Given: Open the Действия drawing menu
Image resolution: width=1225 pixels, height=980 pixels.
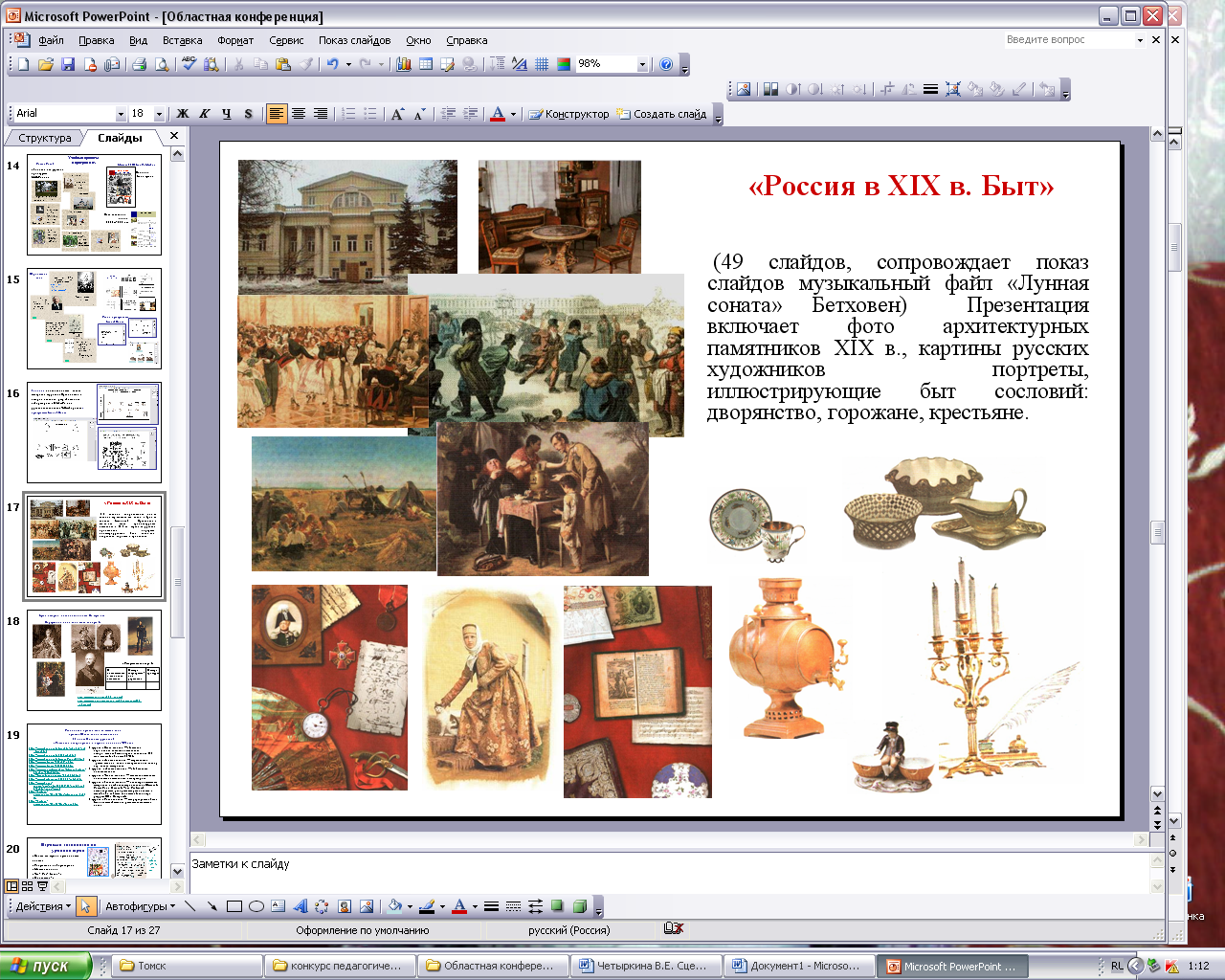Looking at the screenshot, I should click(43, 906).
